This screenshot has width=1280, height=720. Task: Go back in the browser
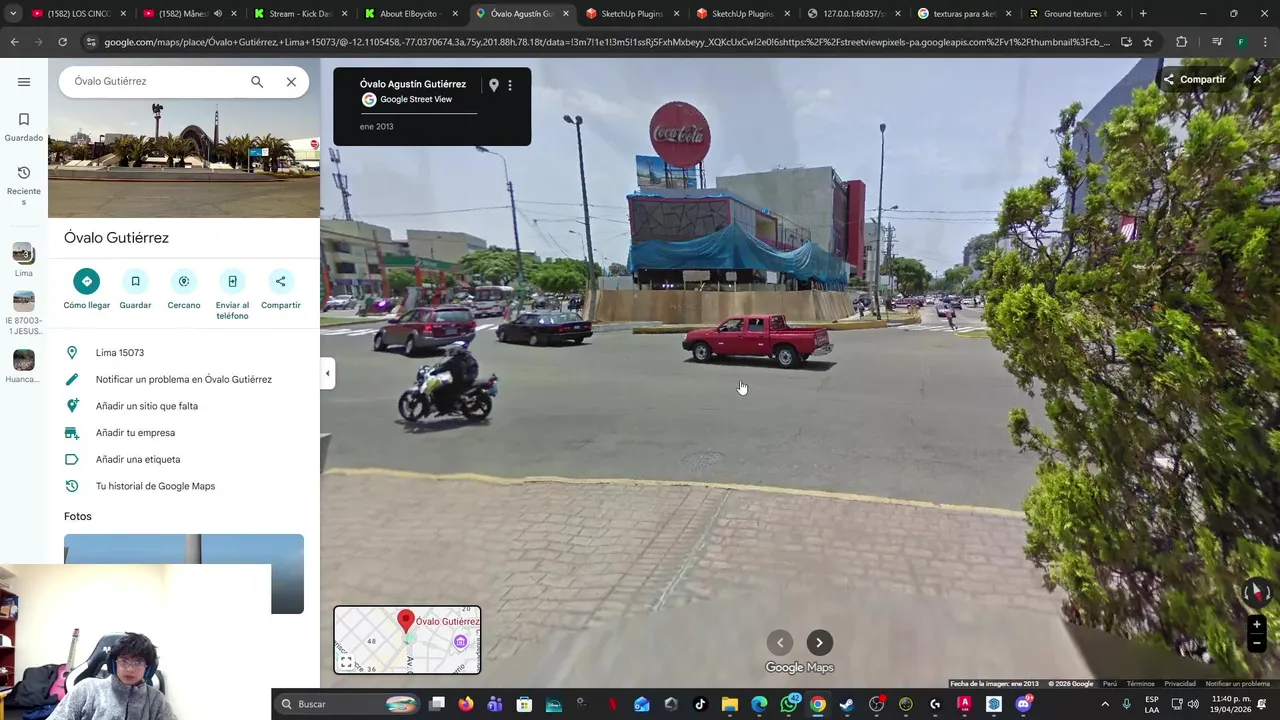pyautogui.click(x=14, y=42)
